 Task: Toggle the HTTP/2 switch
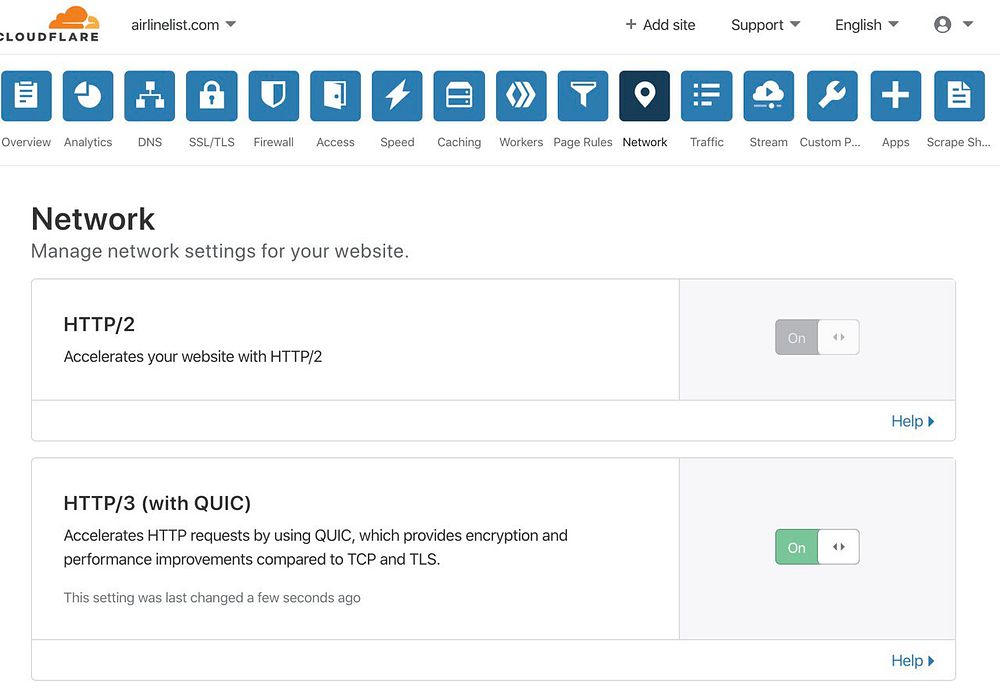[x=817, y=337]
